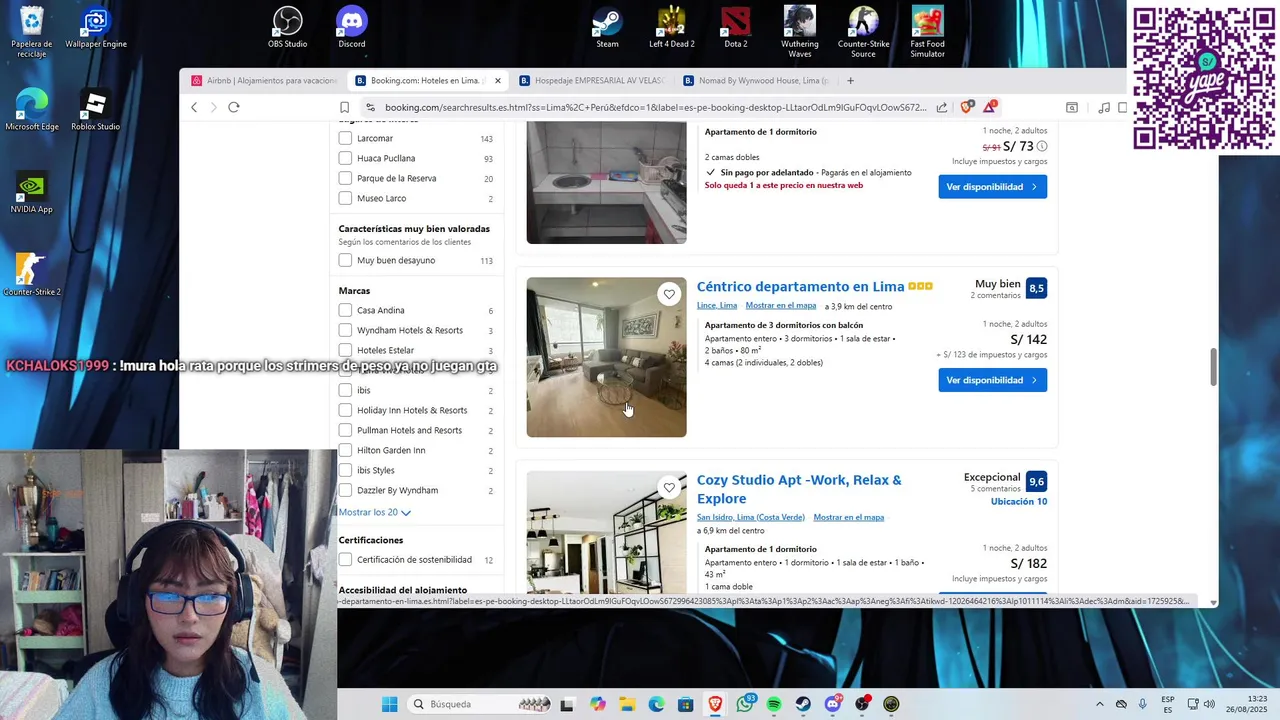This screenshot has height=720, width=1280.
Task: Open Microsoft Edge desktop shortcut
Action: 32,110
